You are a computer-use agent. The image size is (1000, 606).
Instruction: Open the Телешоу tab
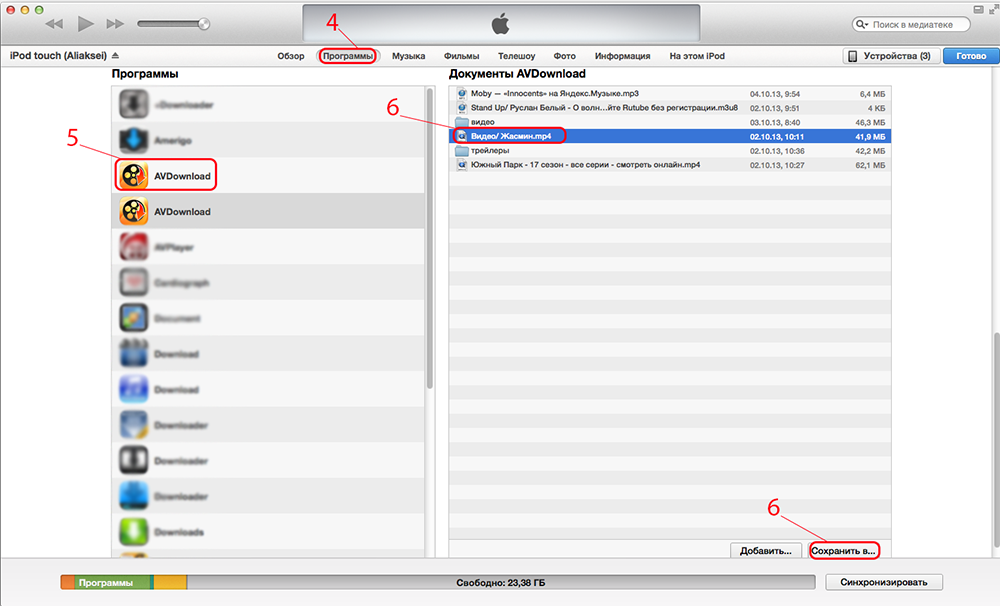[517, 56]
